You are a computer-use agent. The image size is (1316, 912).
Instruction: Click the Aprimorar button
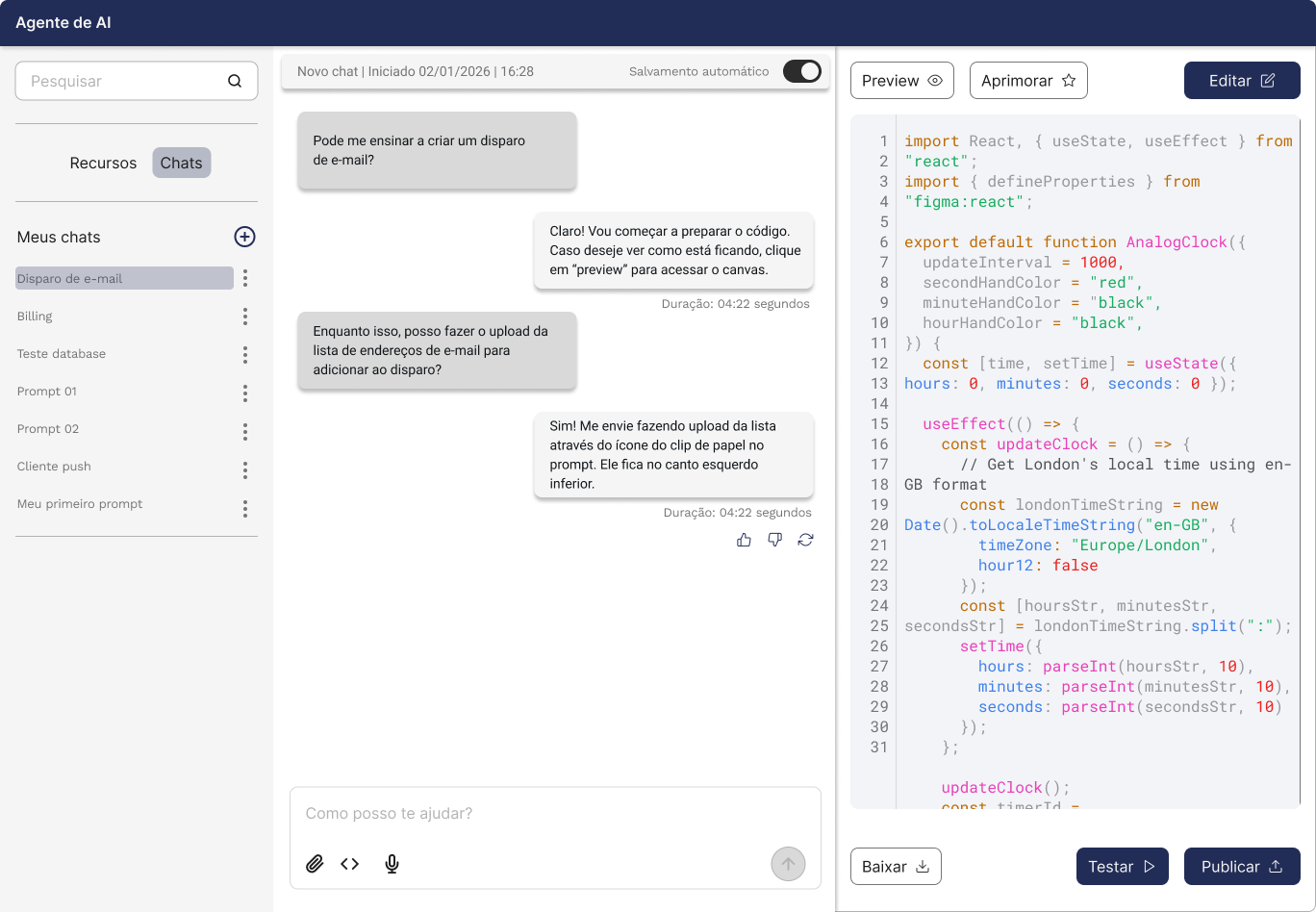pyautogui.click(x=1028, y=81)
